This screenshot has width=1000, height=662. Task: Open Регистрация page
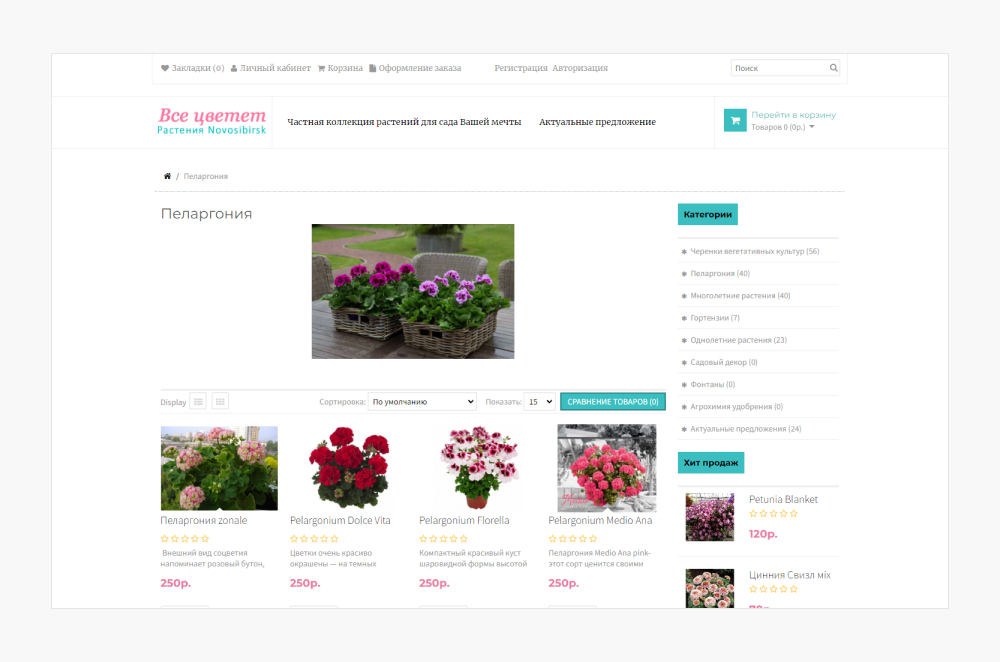521,68
